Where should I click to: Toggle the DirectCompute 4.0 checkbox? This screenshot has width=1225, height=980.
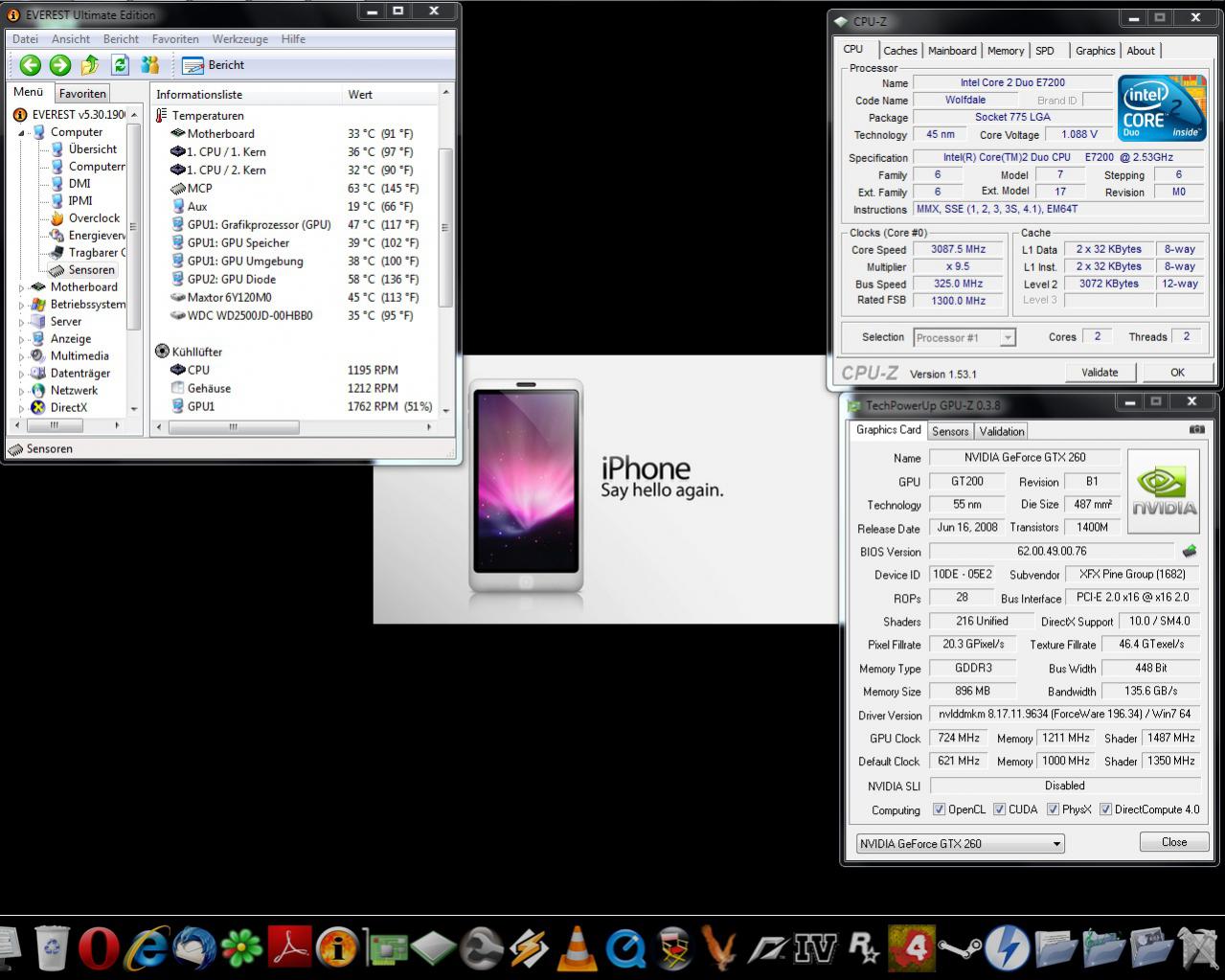click(1106, 809)
